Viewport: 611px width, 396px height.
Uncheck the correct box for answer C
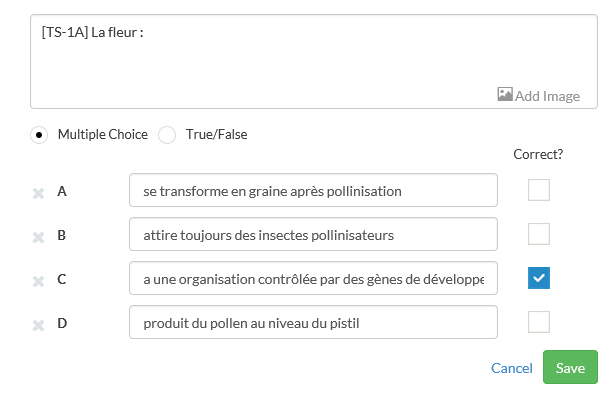point(539,278)
